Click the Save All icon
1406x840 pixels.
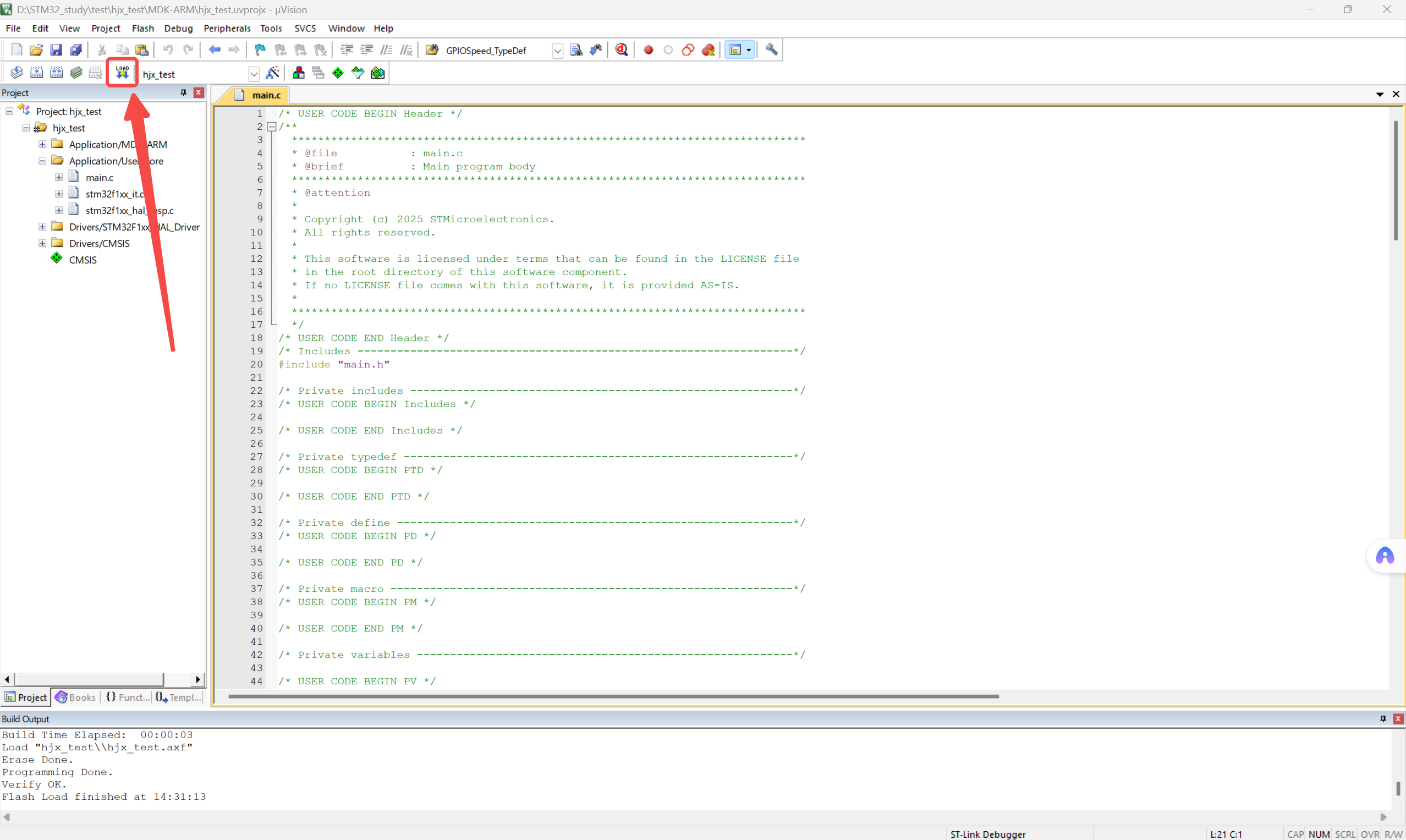[75, 50]
